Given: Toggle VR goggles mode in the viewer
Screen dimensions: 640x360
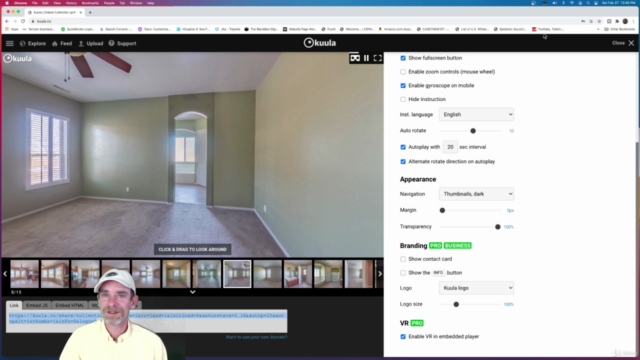Looking at the screenshot, I should (355, 58).
